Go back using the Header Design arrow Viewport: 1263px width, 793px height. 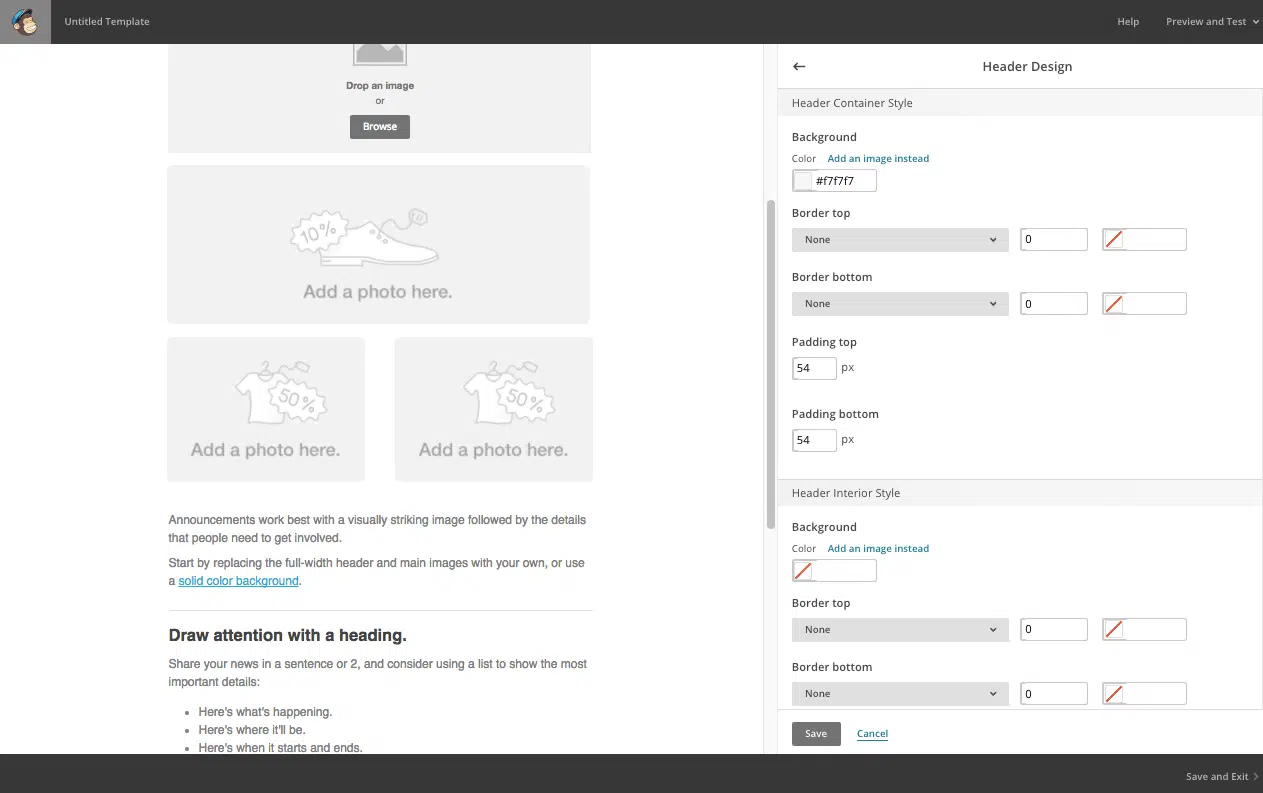coord(799,66)
